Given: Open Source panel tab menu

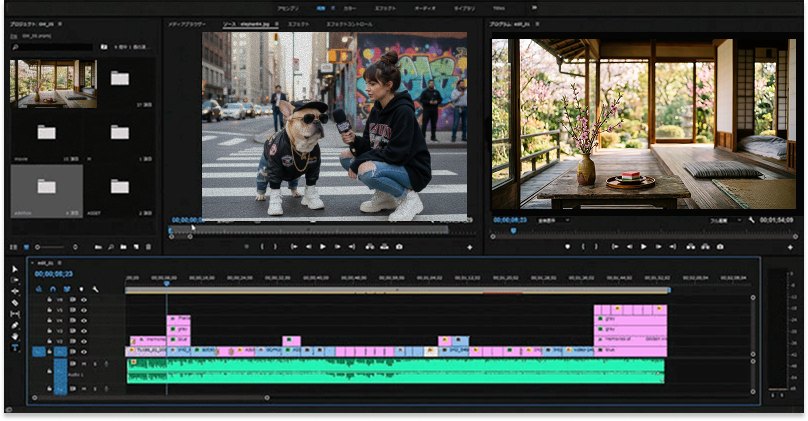Looking at the screenshot, I should point(277,24).
